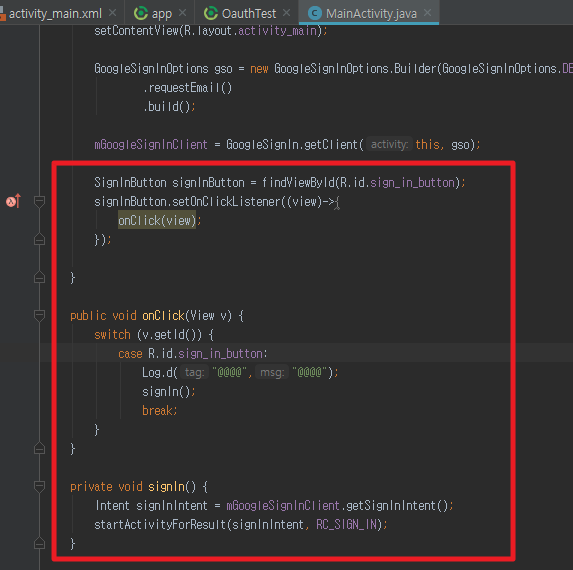The width and height of the screenshot is (573, 570).
Task: Click the Android icon on OauthTest tab
Action: (x=211, y=14)
